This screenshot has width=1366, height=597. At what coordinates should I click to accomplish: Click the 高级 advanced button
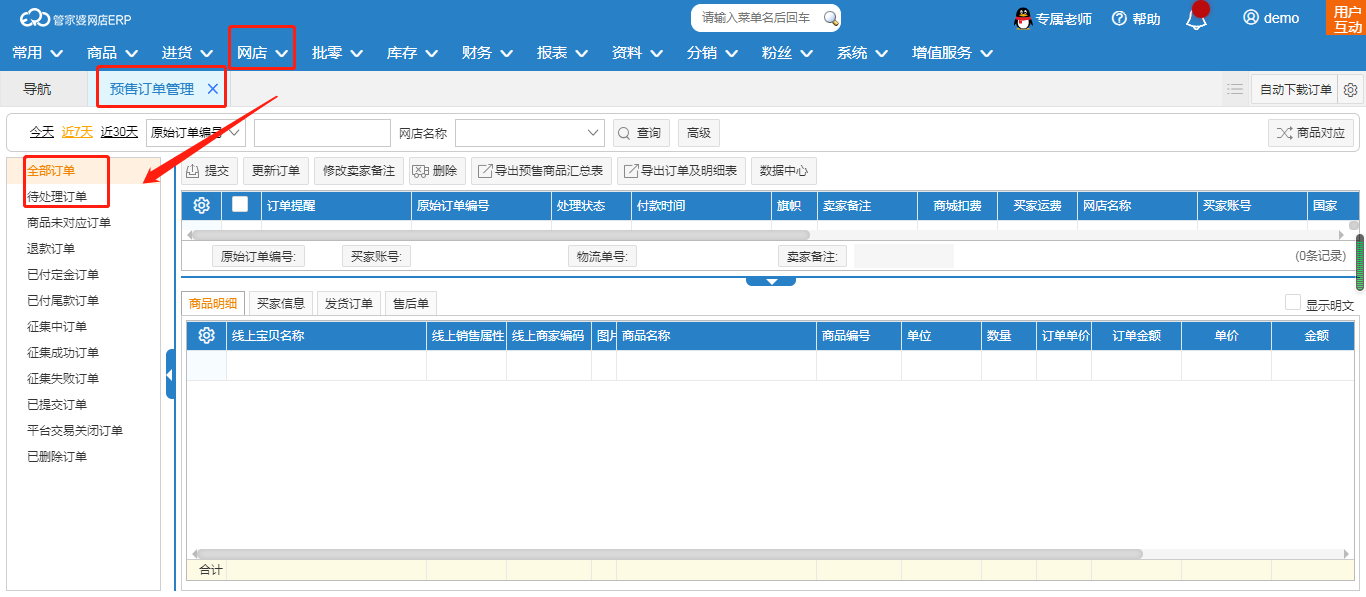click(x=699, y=132)
